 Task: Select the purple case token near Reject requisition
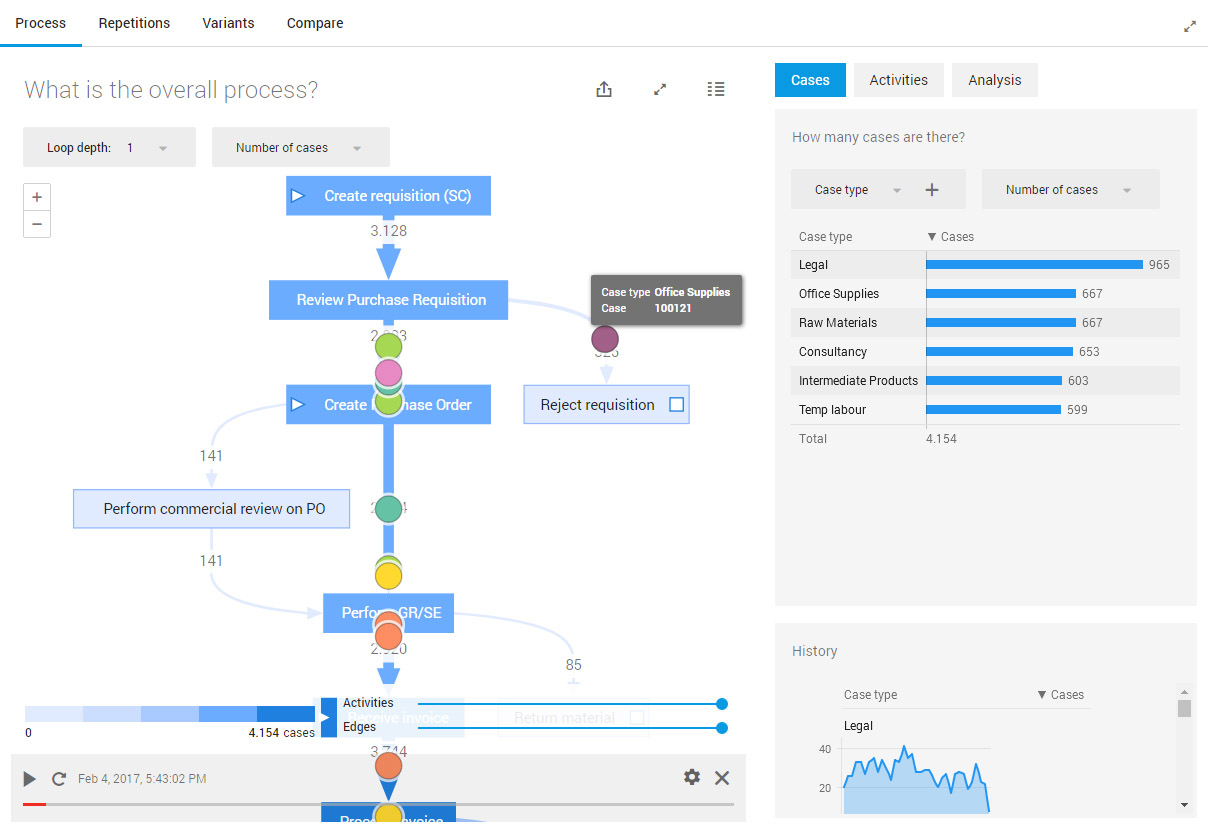click(x=605, y=339)
